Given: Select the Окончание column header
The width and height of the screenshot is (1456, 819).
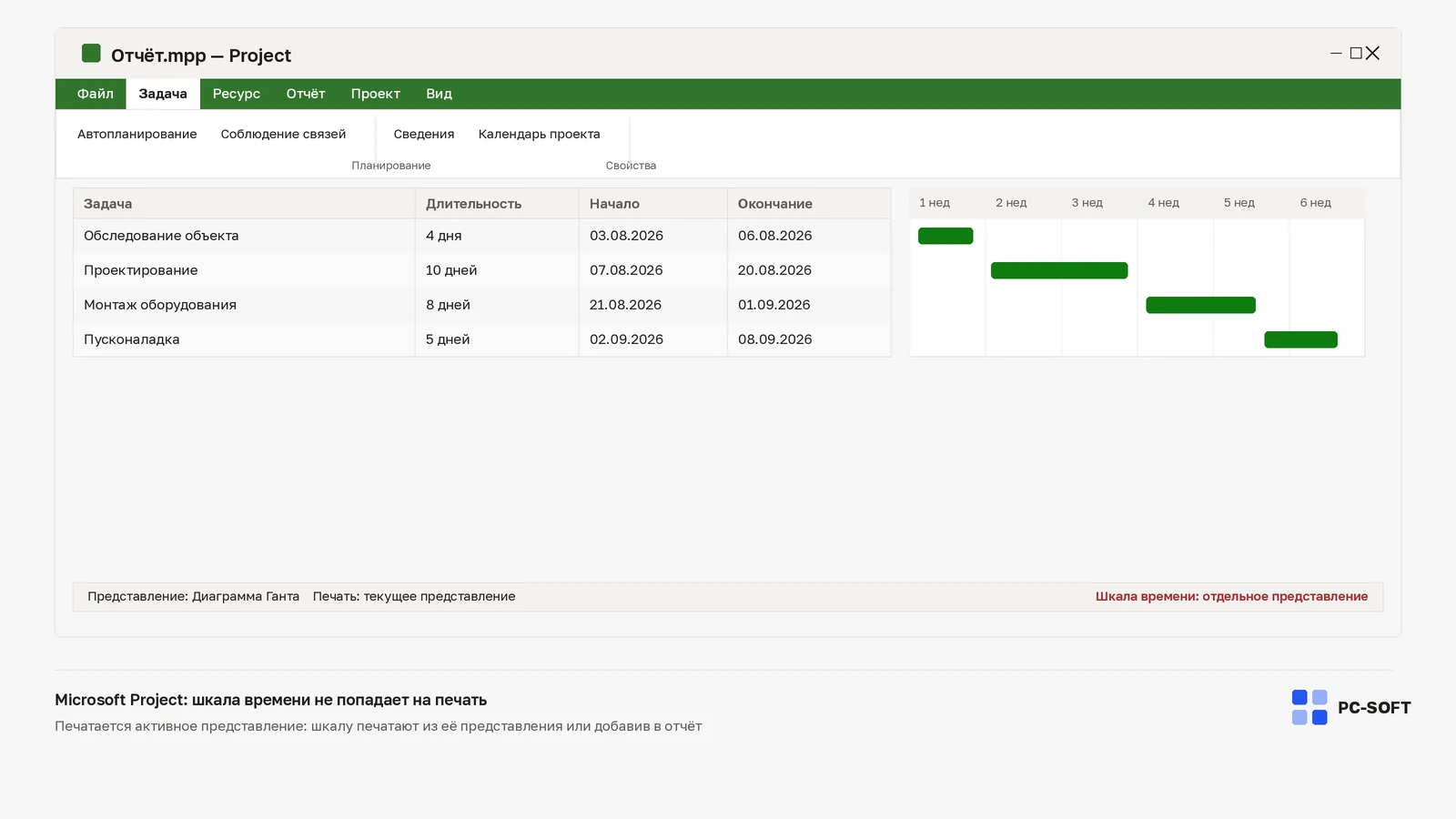Looking at the screenshot, I should (809, 204).
